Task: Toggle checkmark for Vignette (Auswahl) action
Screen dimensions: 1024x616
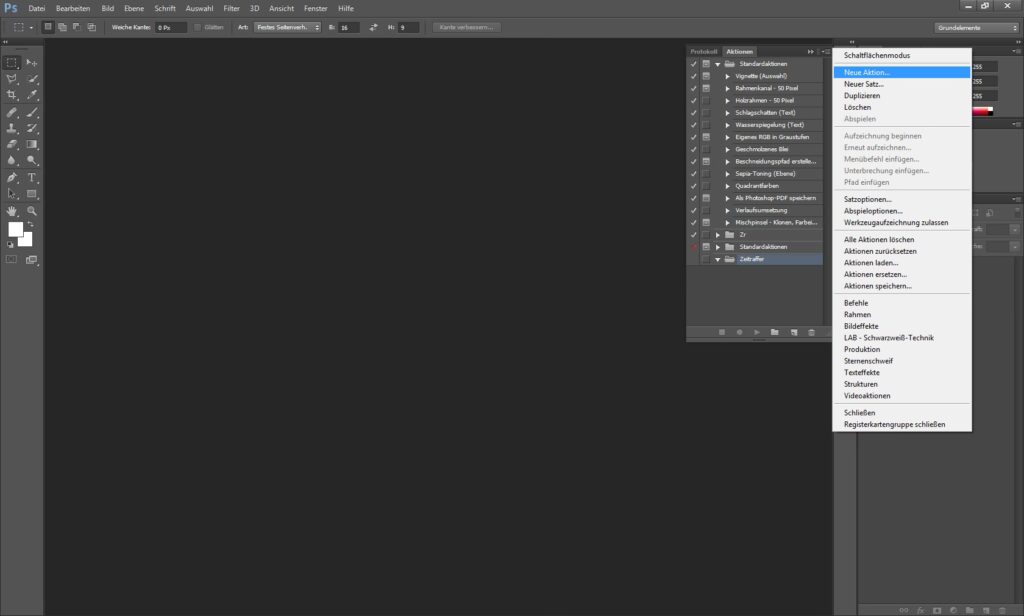Action: click(x=693, y=76)
